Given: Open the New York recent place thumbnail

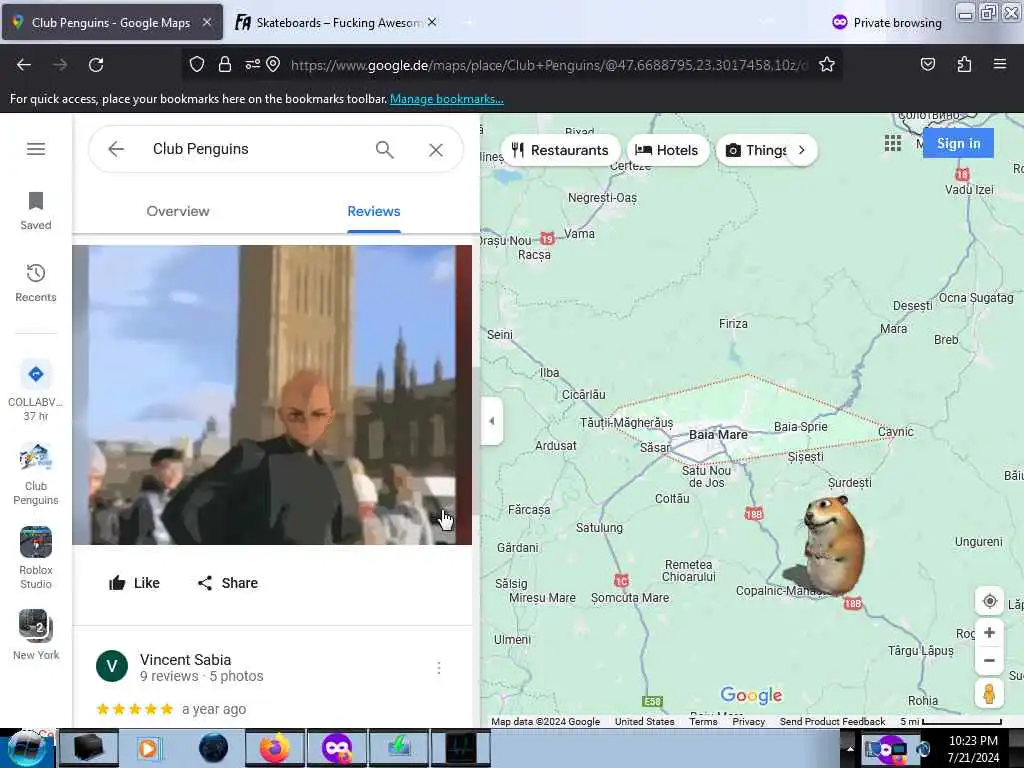Looking at the screenshot, I should click(36, 635).
